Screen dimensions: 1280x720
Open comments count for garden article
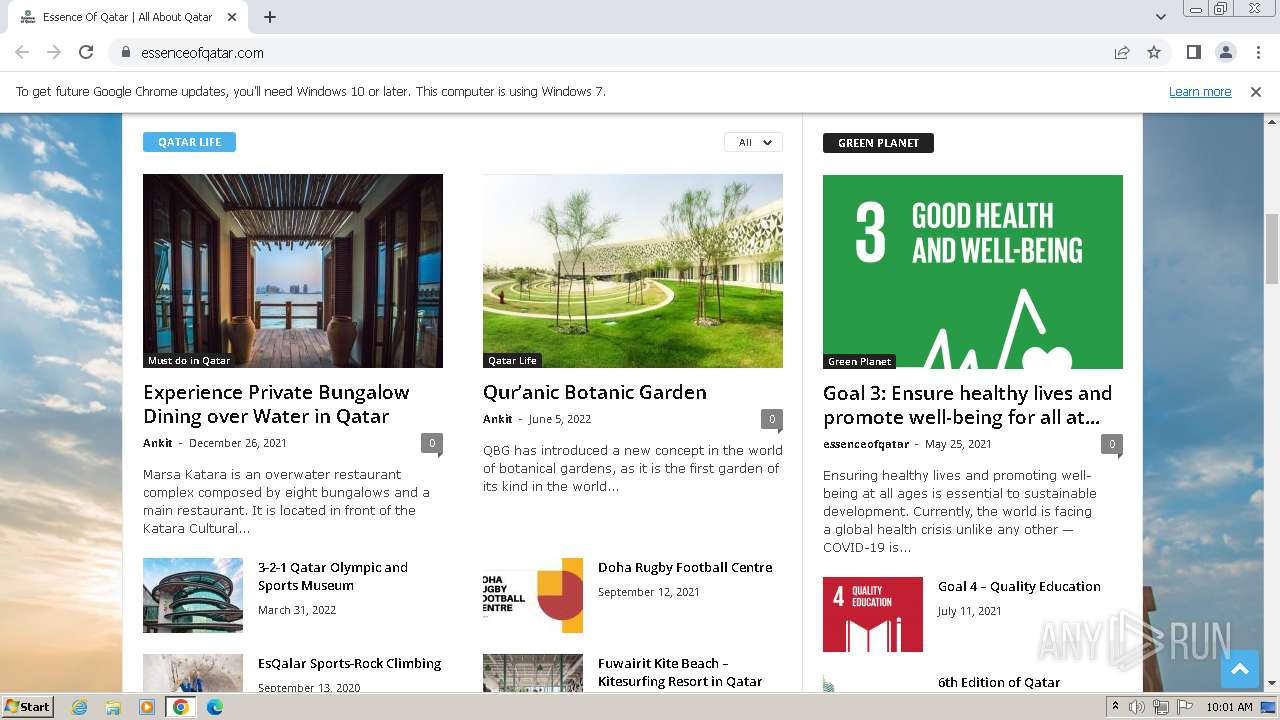(x=771, y=419)
